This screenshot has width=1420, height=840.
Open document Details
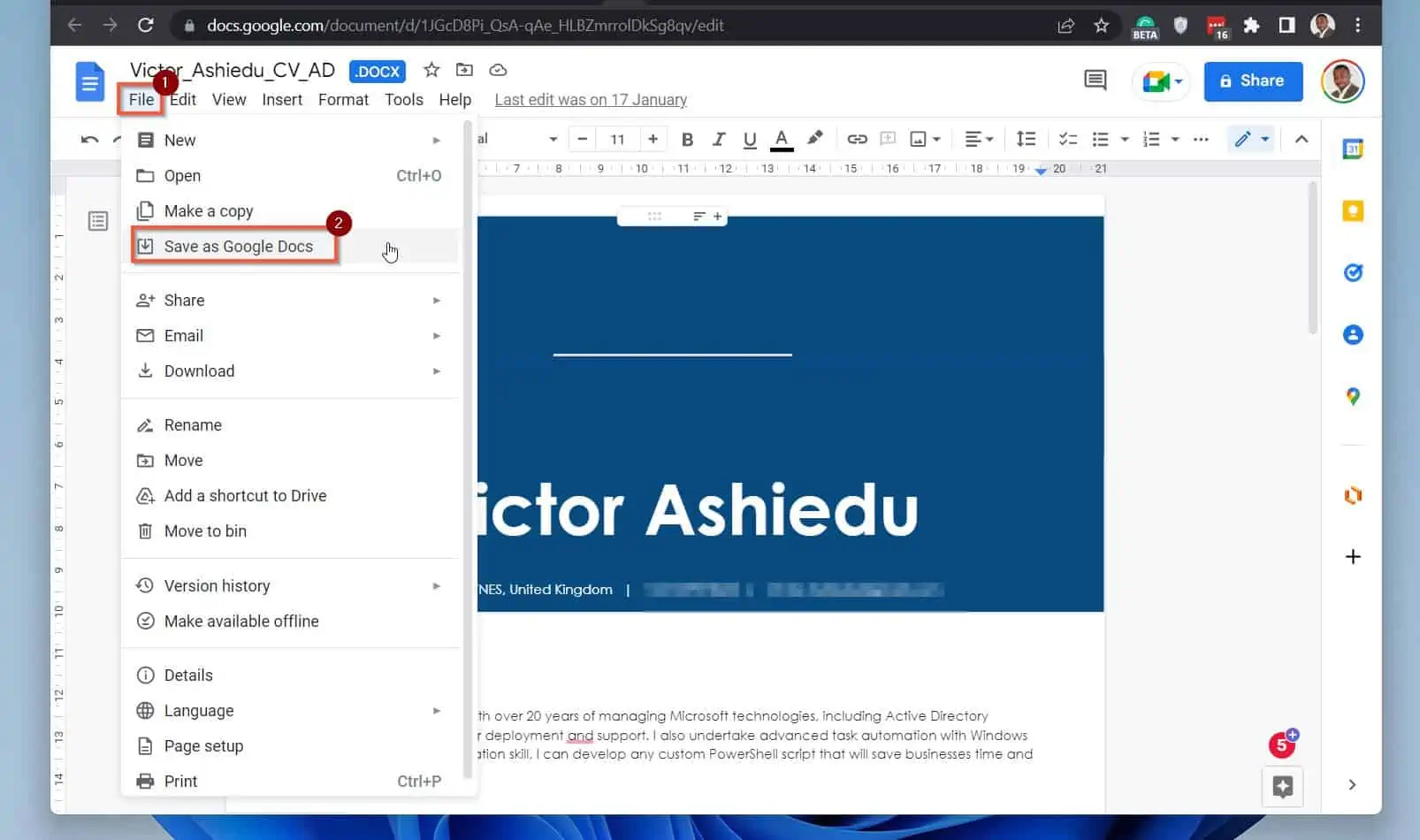pos(291,675)
